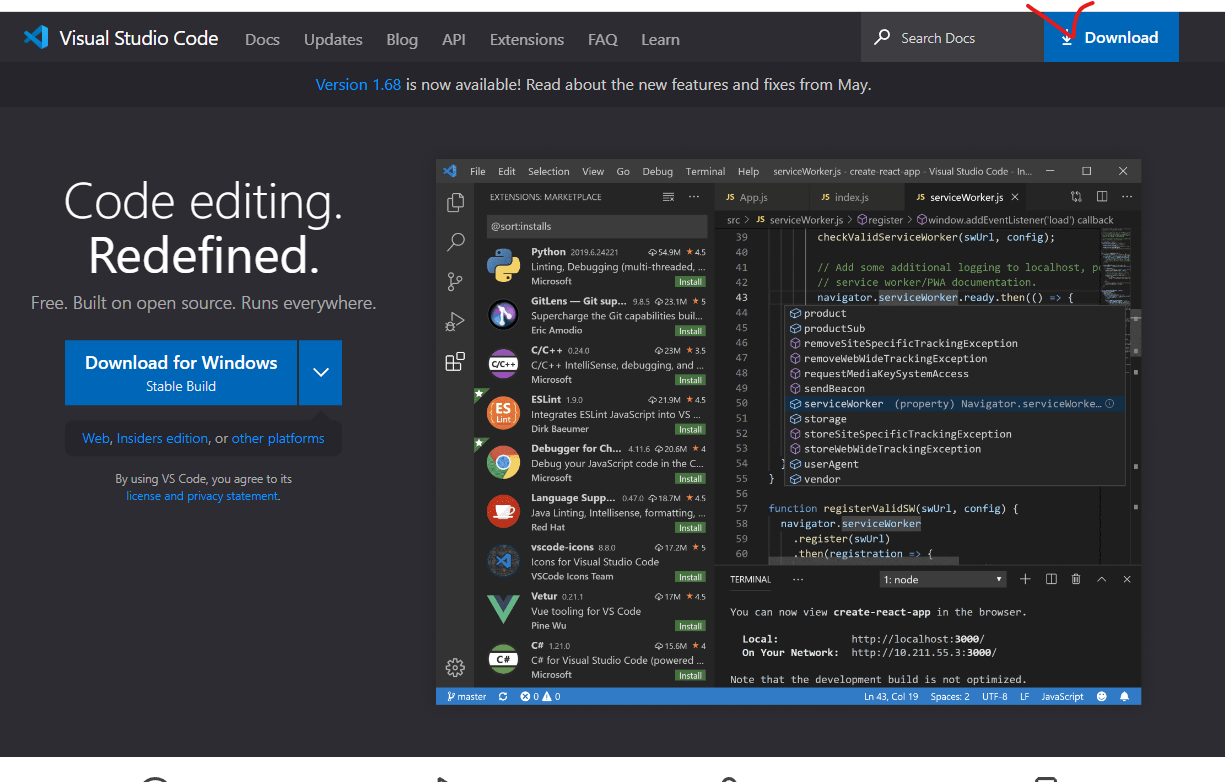Open the Search icon in the activity bar
This screenshot has width=1225, height=782.
[x=455, y=242]
